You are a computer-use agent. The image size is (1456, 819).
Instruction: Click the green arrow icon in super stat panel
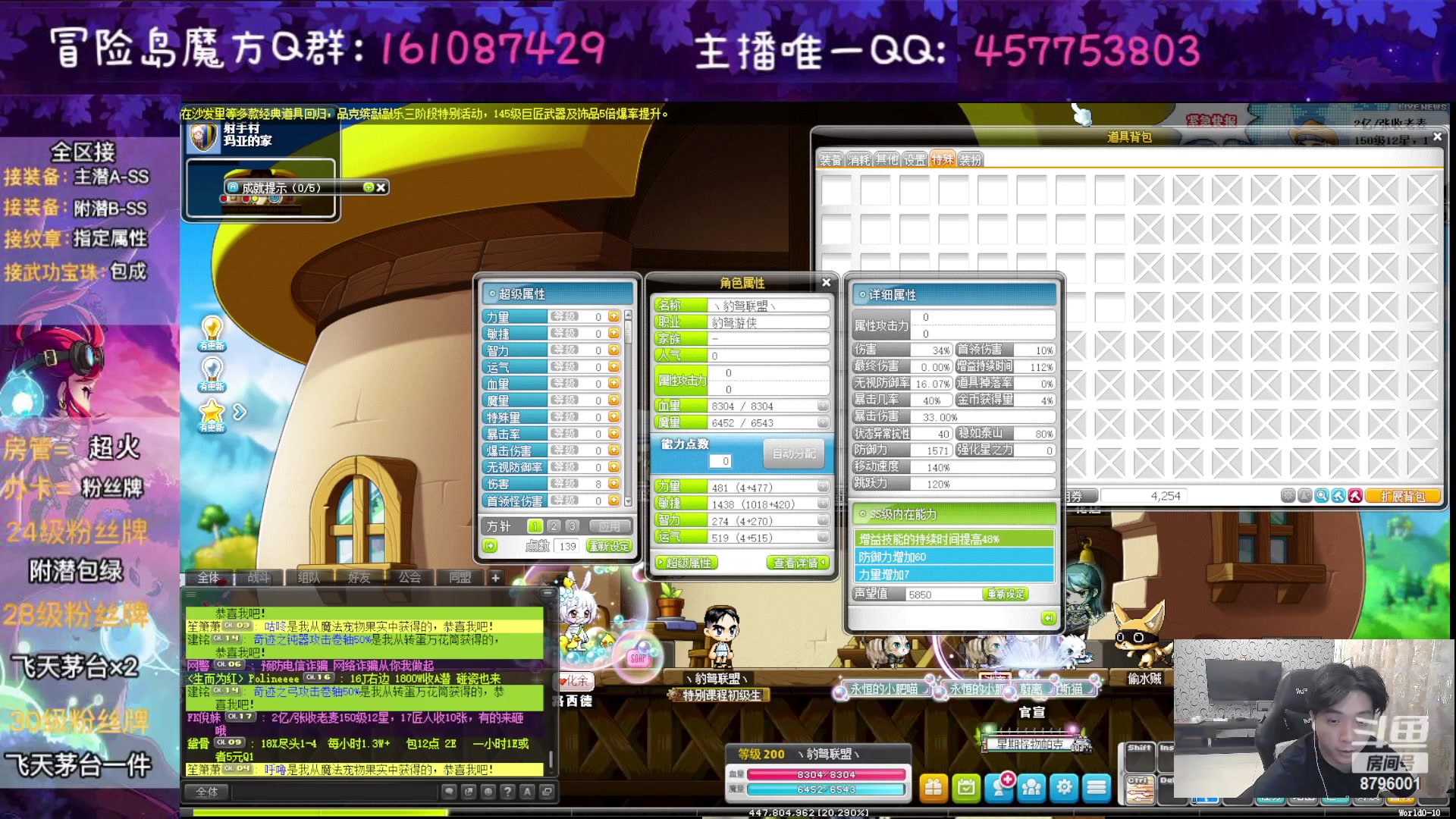click(x=490, y=546)
